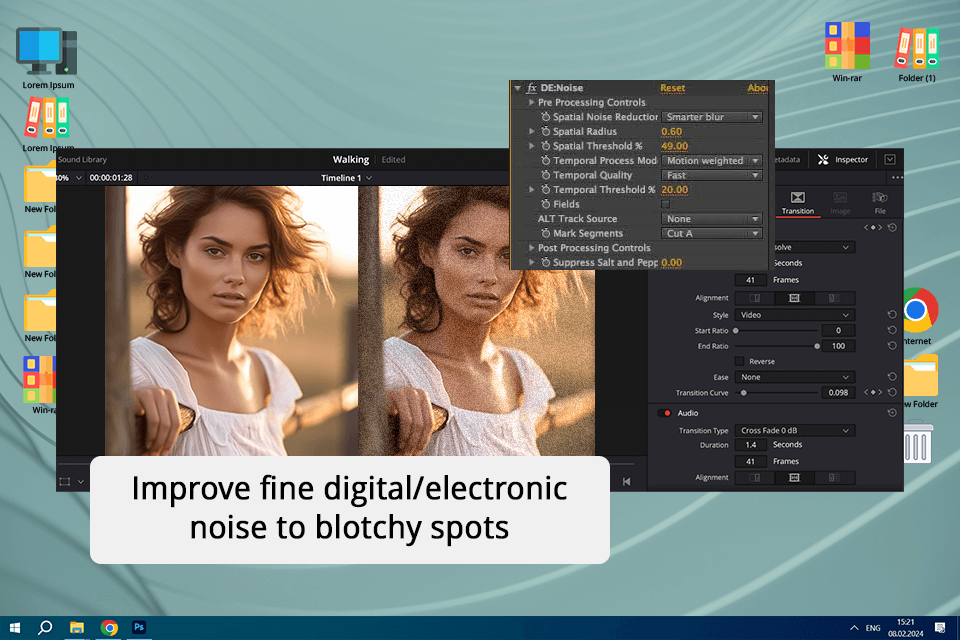The height and width of the screenshot is (640, 960).
Task: Reset the Start Ratio parameter
Action: coord(892,330)
